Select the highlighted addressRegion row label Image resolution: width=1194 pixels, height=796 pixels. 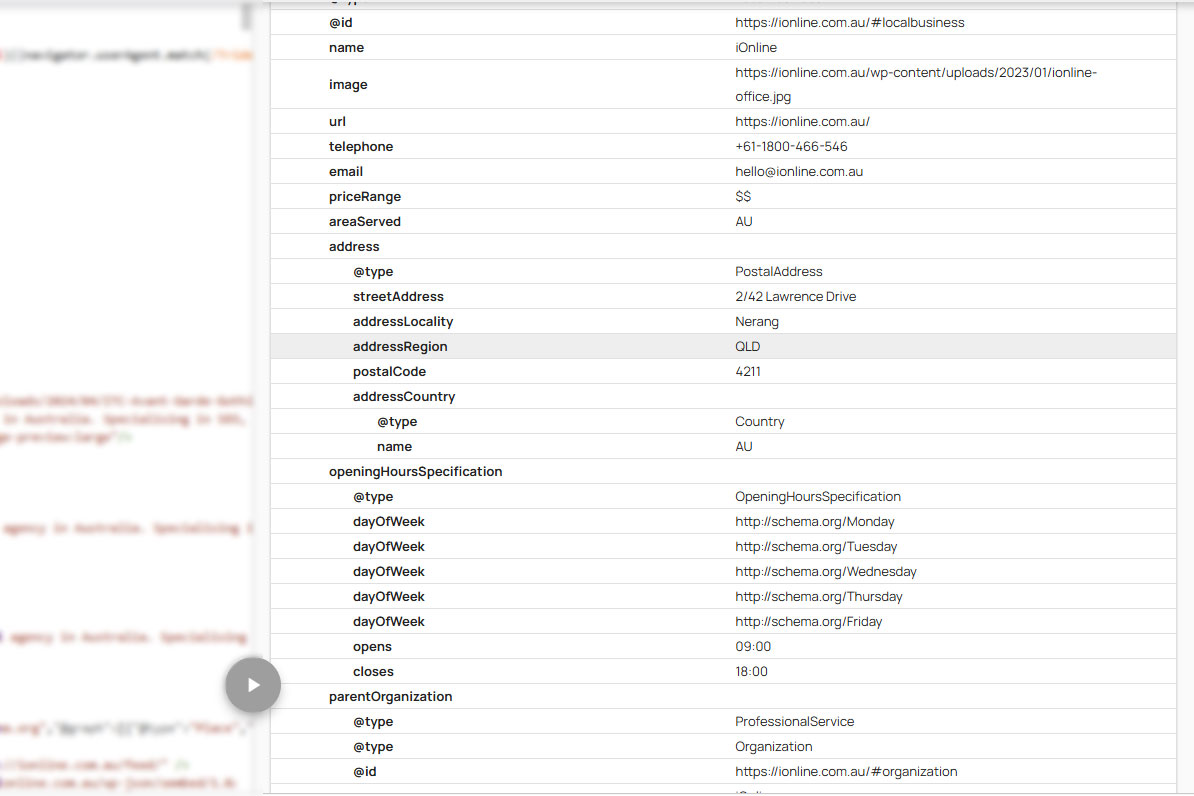click(400, 347)
